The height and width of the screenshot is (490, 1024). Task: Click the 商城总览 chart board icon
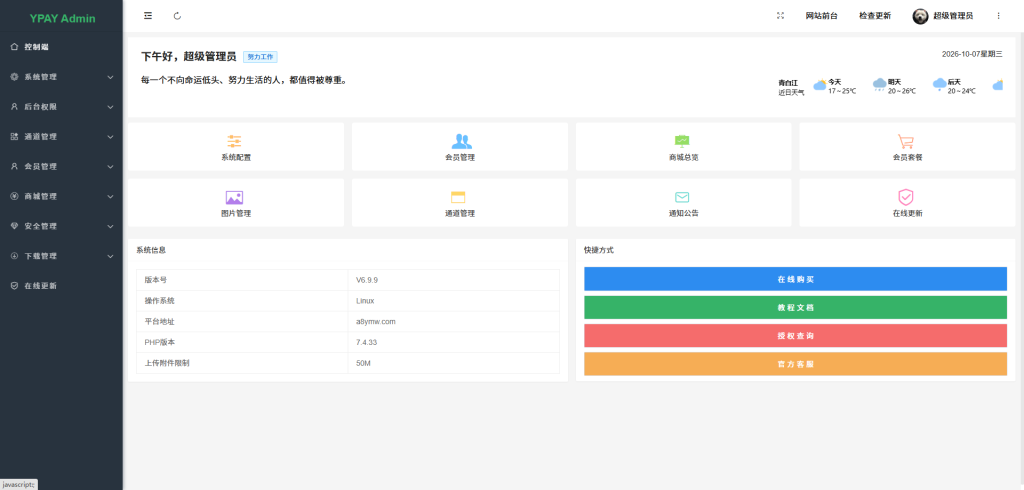(x=682, y=141)
